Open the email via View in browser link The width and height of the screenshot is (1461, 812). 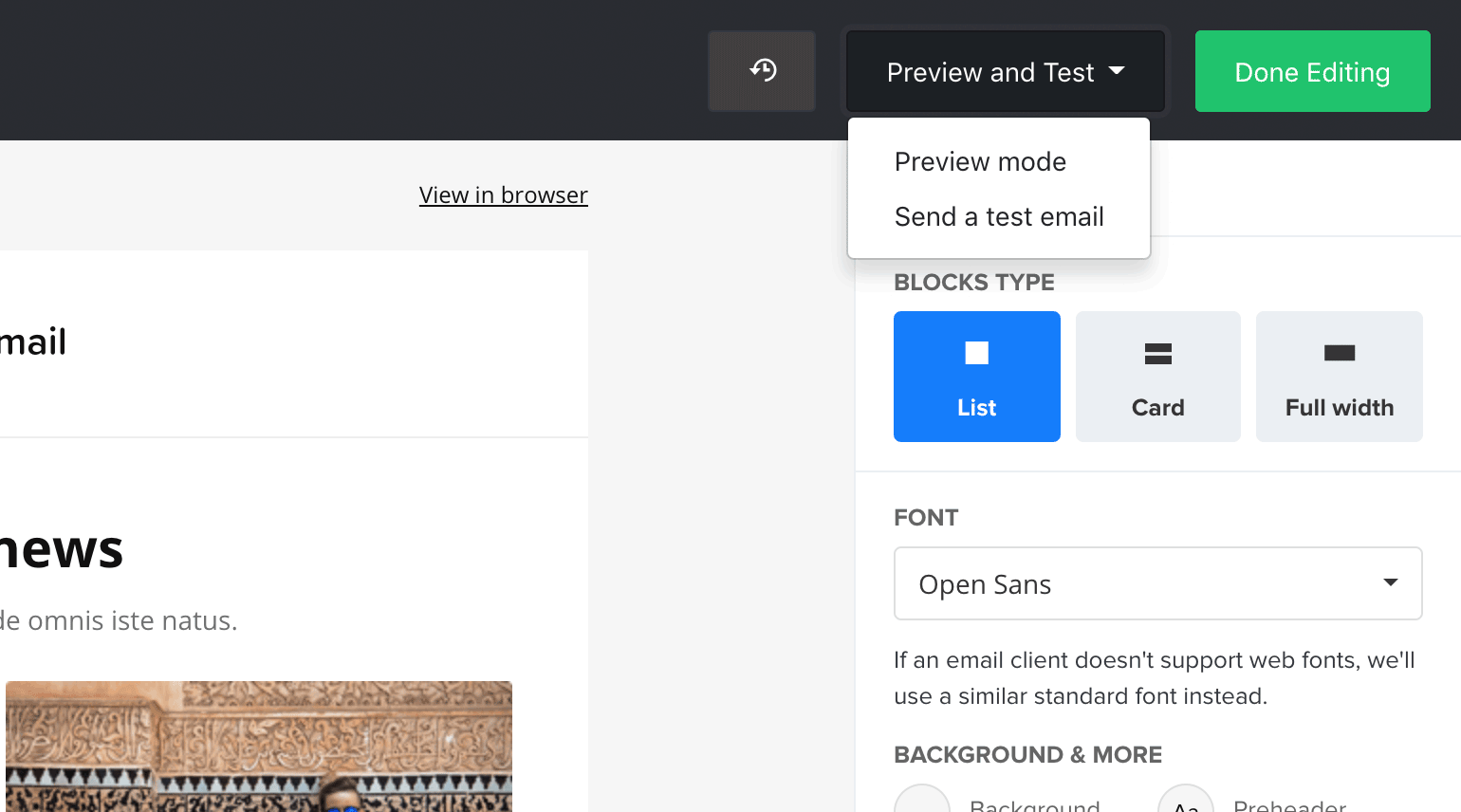(x=504, y=194)
